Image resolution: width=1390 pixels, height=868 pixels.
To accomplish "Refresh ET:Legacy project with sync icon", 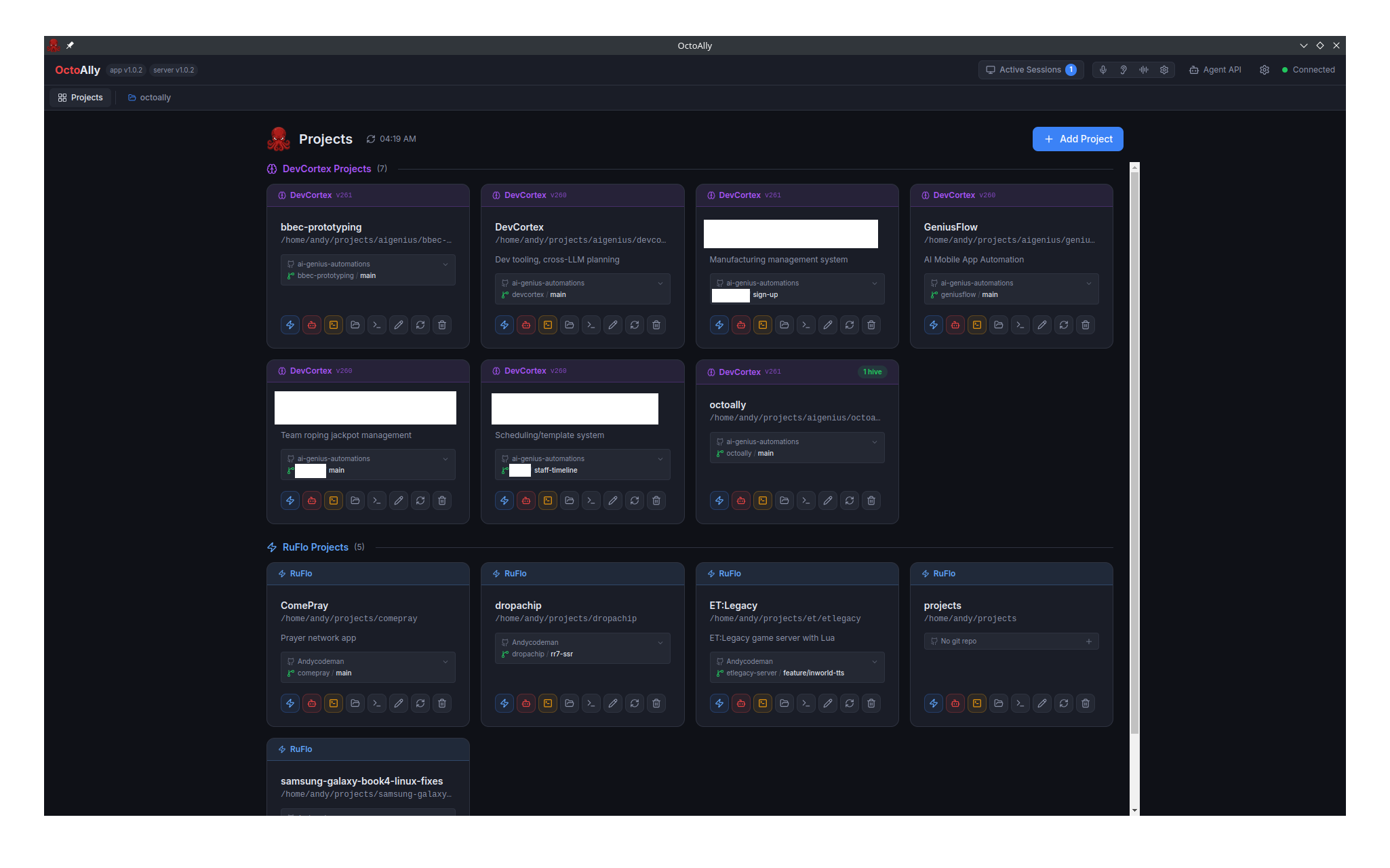I will click(850, 703).
